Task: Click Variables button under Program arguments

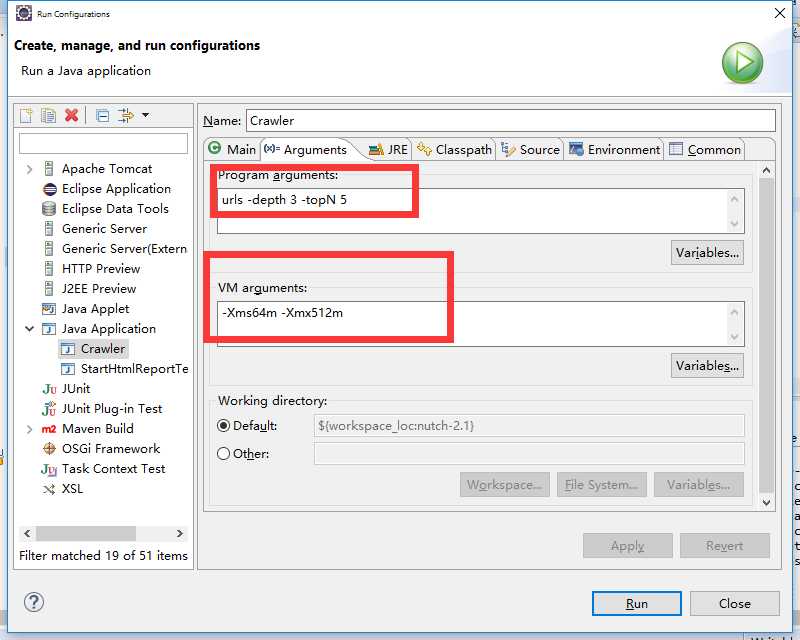Action: (x=707, y=253)
